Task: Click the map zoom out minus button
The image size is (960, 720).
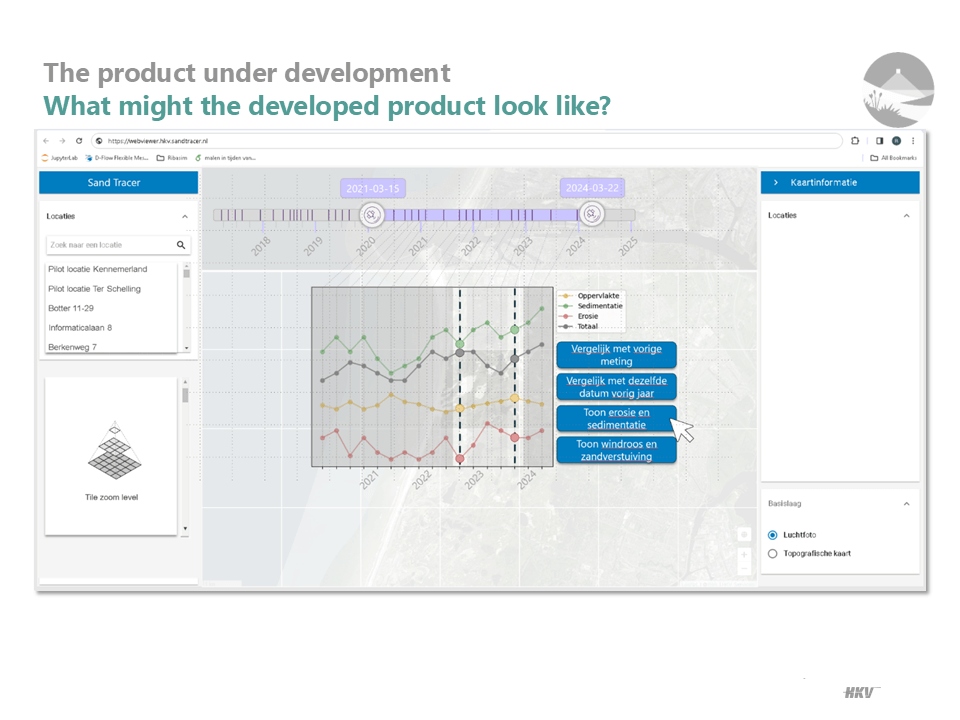Action: coord(743,568)
